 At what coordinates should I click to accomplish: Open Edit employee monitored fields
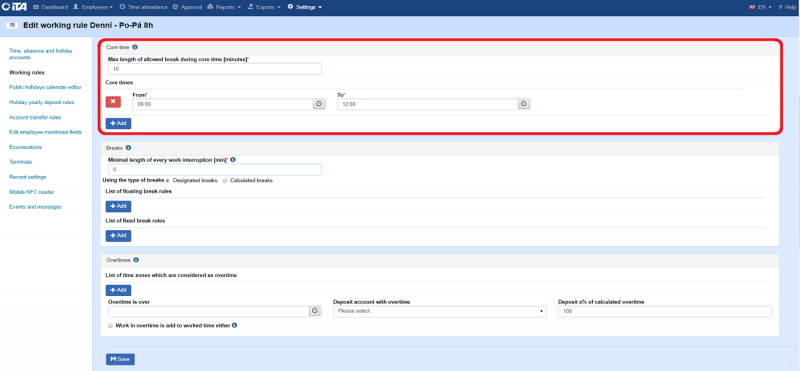(x=45, y=132)
